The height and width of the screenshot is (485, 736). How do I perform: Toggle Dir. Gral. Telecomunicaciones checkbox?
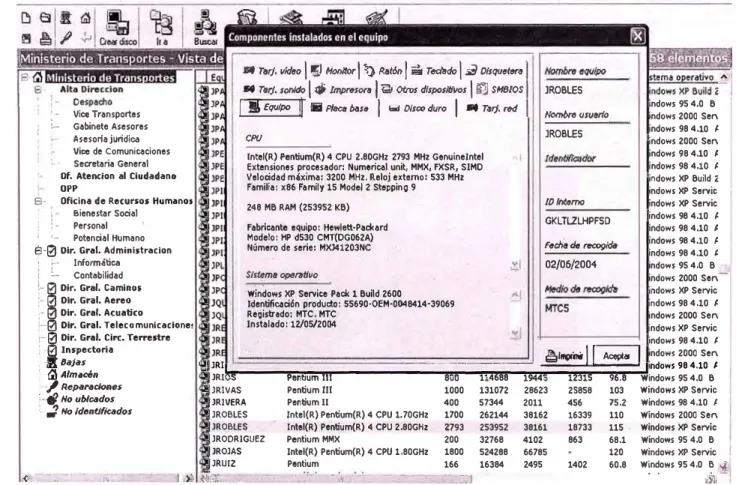pyautogui.click(x=52, y=325)
